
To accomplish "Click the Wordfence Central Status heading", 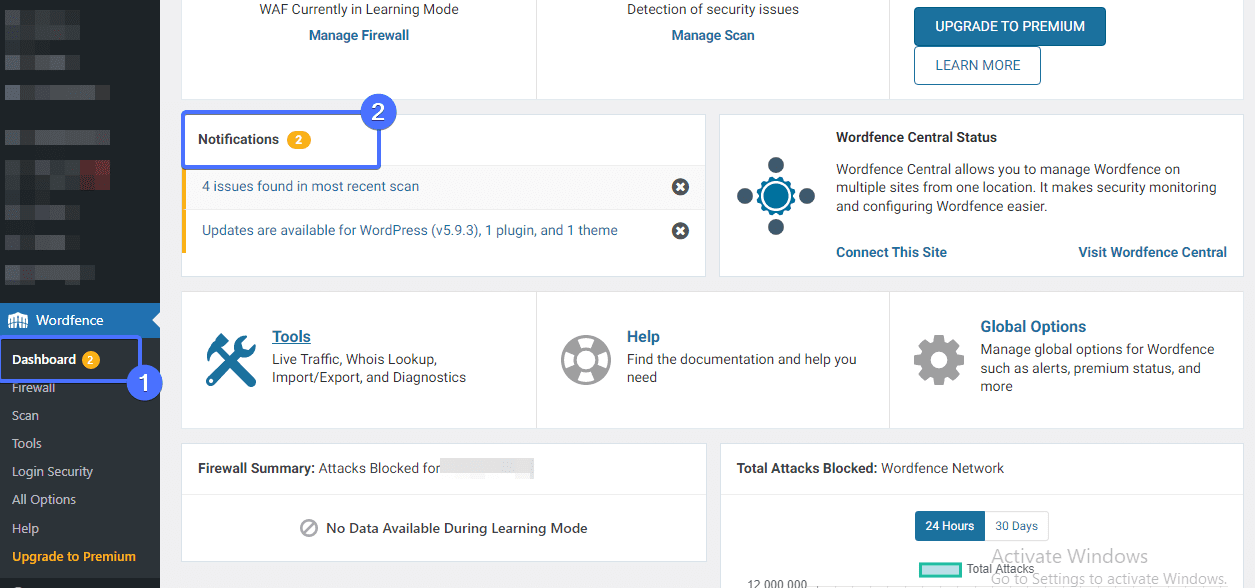I will coord(916,137).
